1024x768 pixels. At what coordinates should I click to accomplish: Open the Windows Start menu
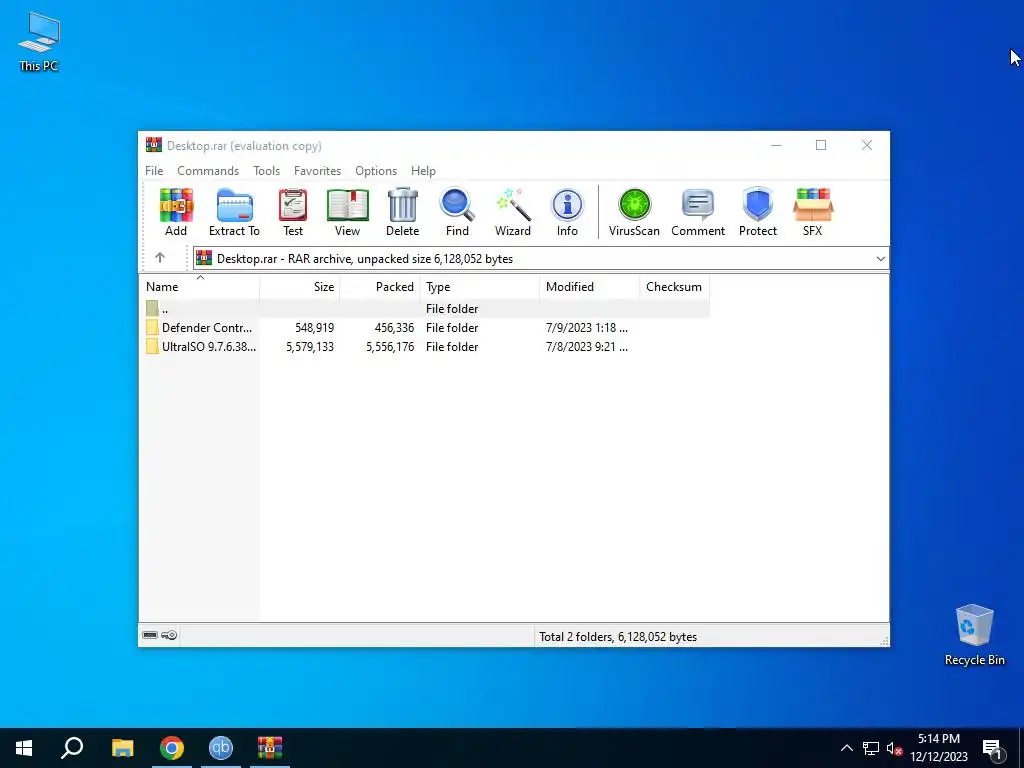(24, 748)
